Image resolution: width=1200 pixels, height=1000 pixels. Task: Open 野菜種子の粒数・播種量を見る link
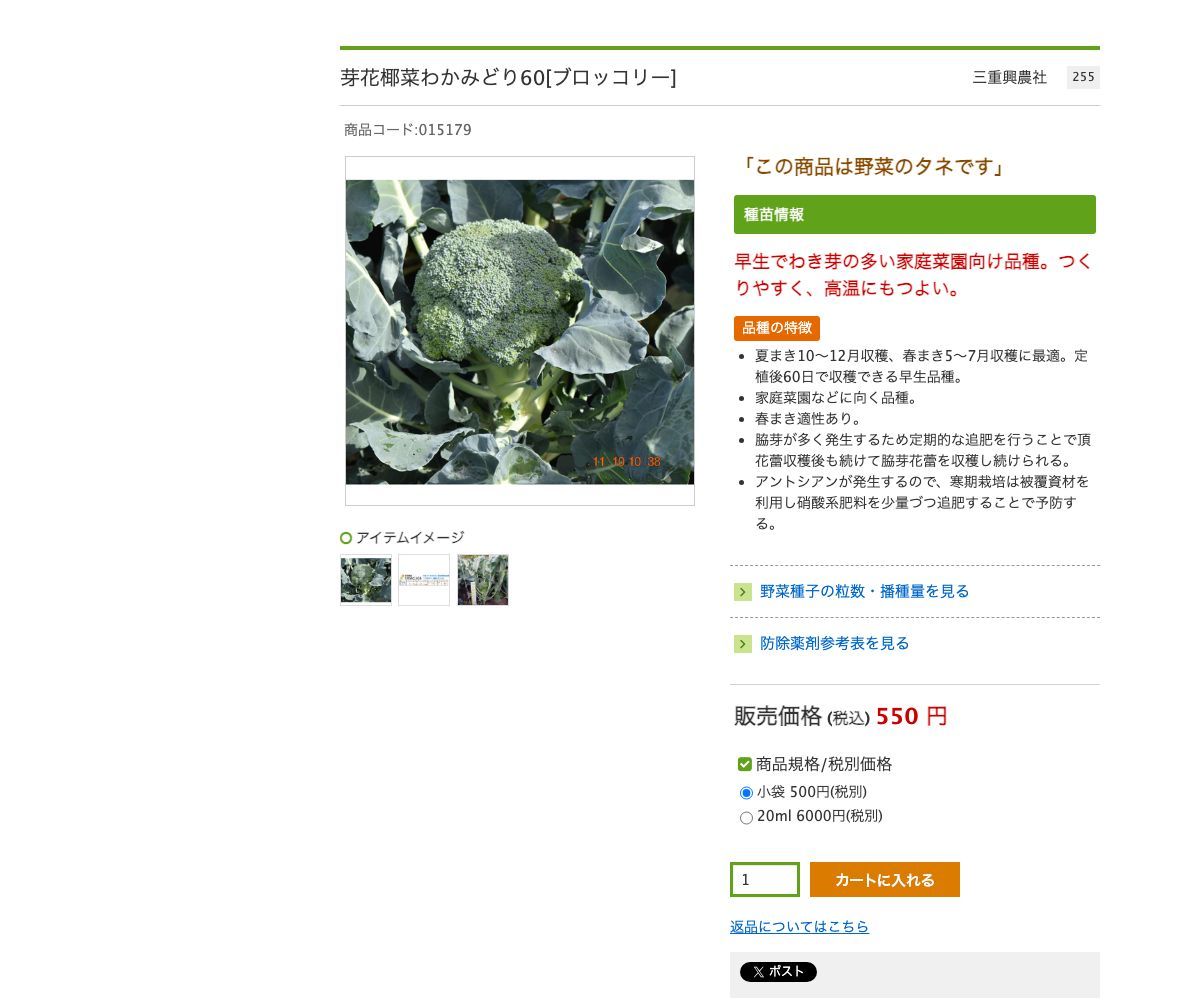click(x=865, y=592)
